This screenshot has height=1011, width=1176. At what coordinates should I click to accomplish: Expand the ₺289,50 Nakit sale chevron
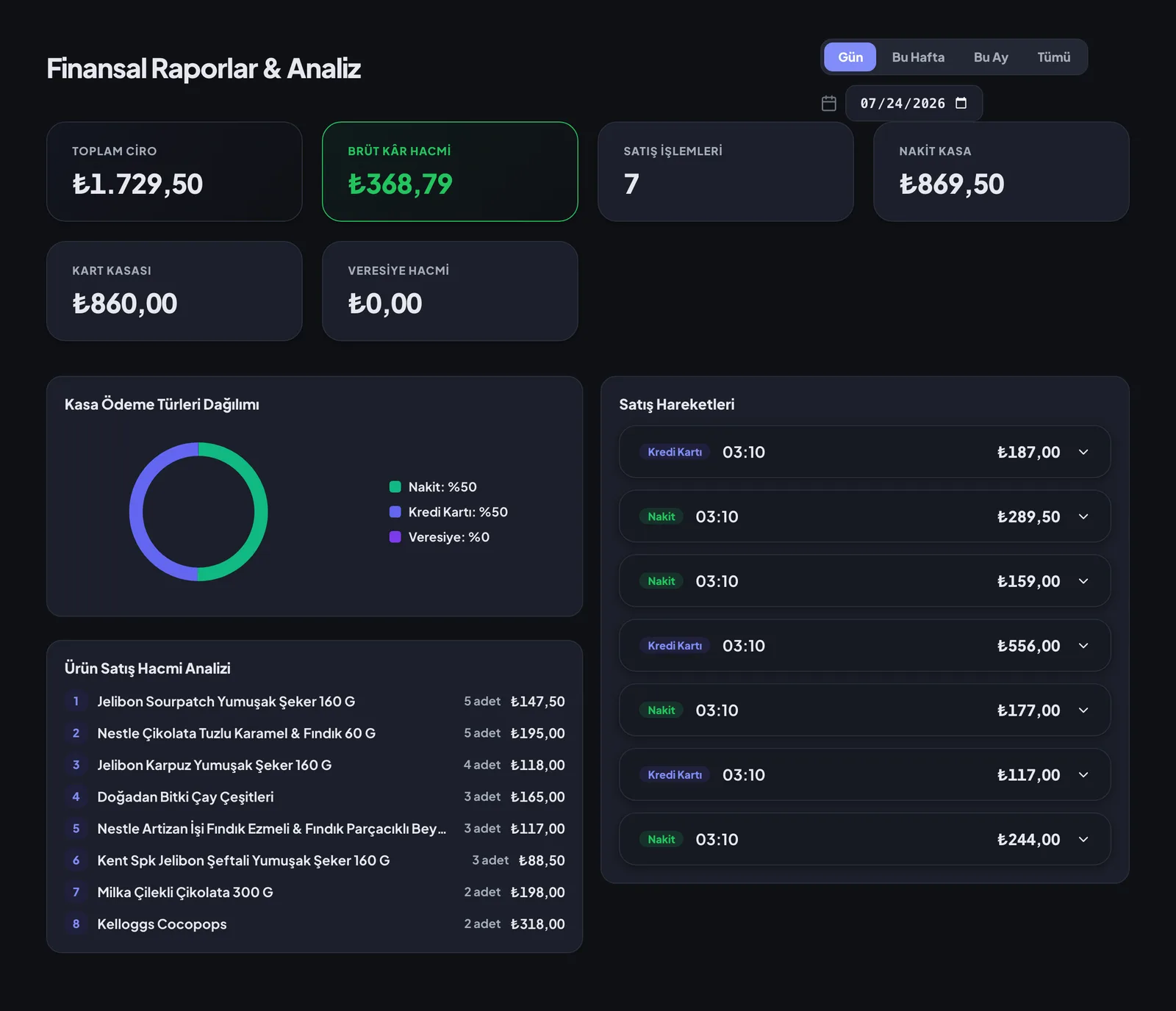(x=1083, y=517)
